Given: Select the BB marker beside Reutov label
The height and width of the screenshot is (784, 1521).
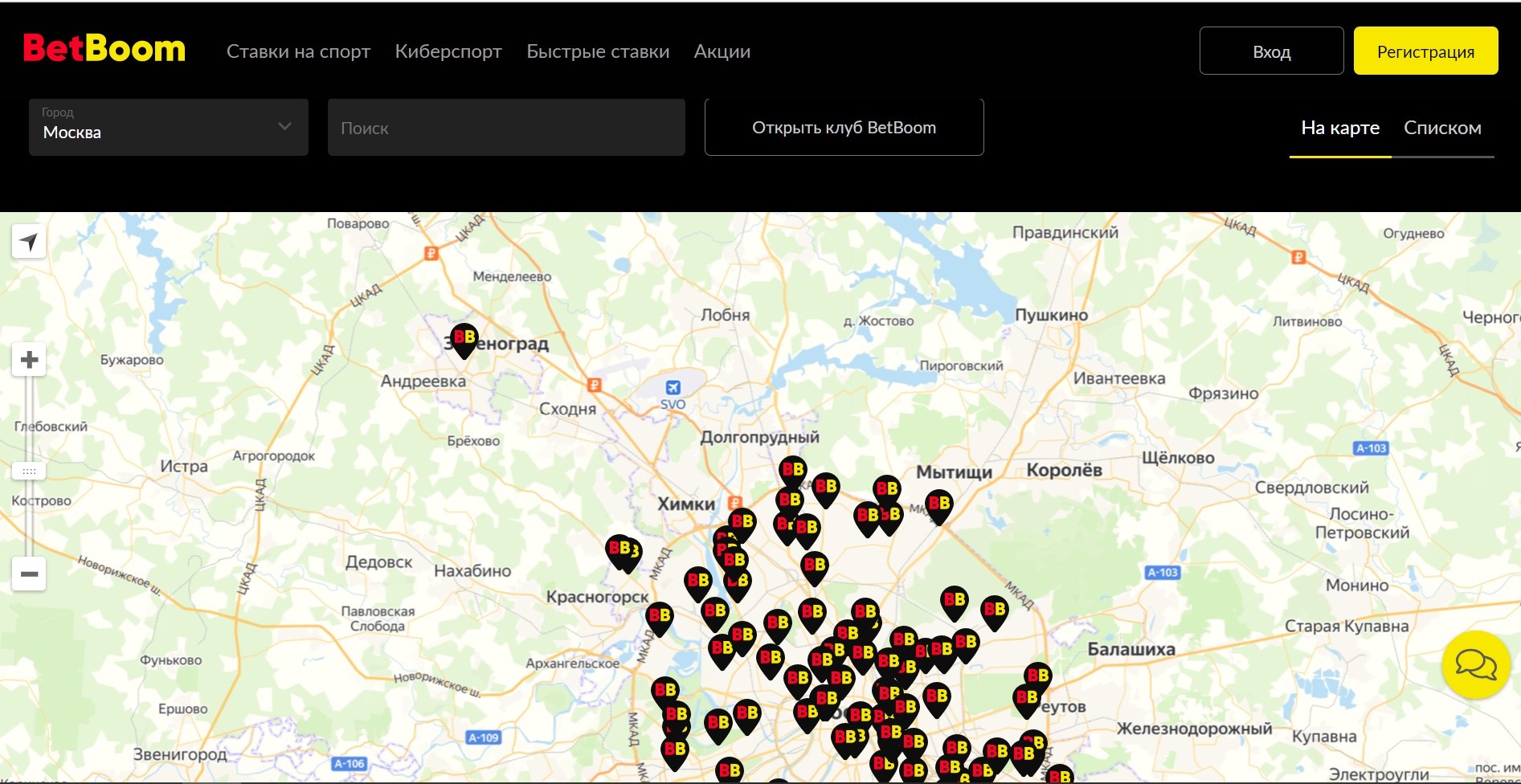Looking at the screenshot, I should (1027, 701).
